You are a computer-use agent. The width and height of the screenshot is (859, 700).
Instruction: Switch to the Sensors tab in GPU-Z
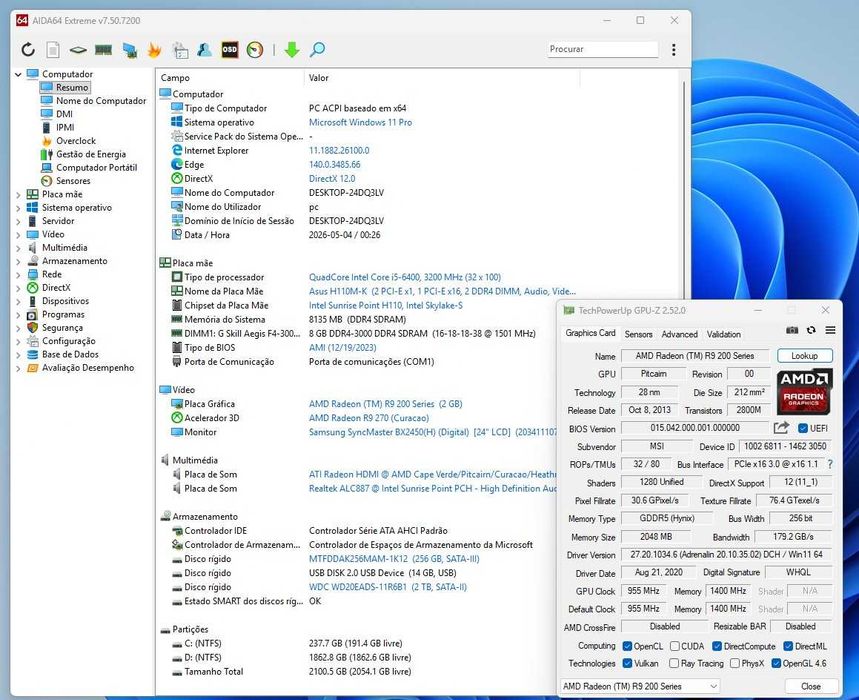tap(639, 334)
